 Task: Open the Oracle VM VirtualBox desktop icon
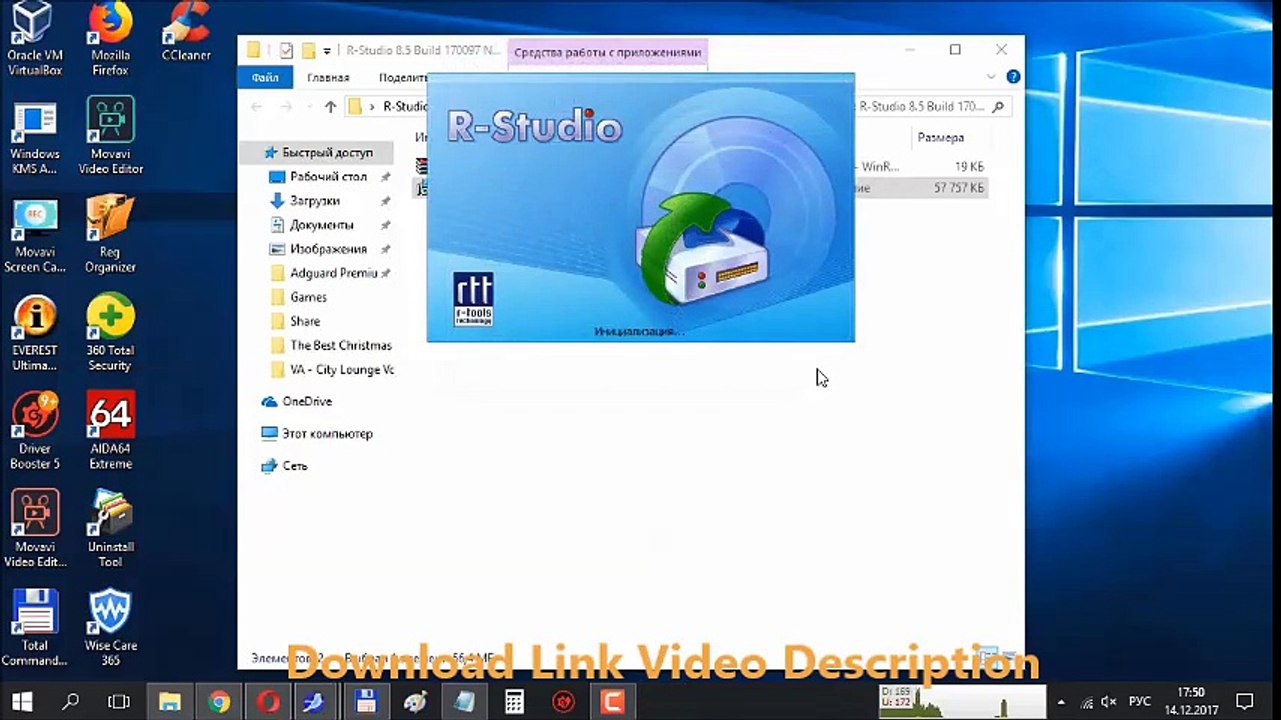click(x=35, y=40)
